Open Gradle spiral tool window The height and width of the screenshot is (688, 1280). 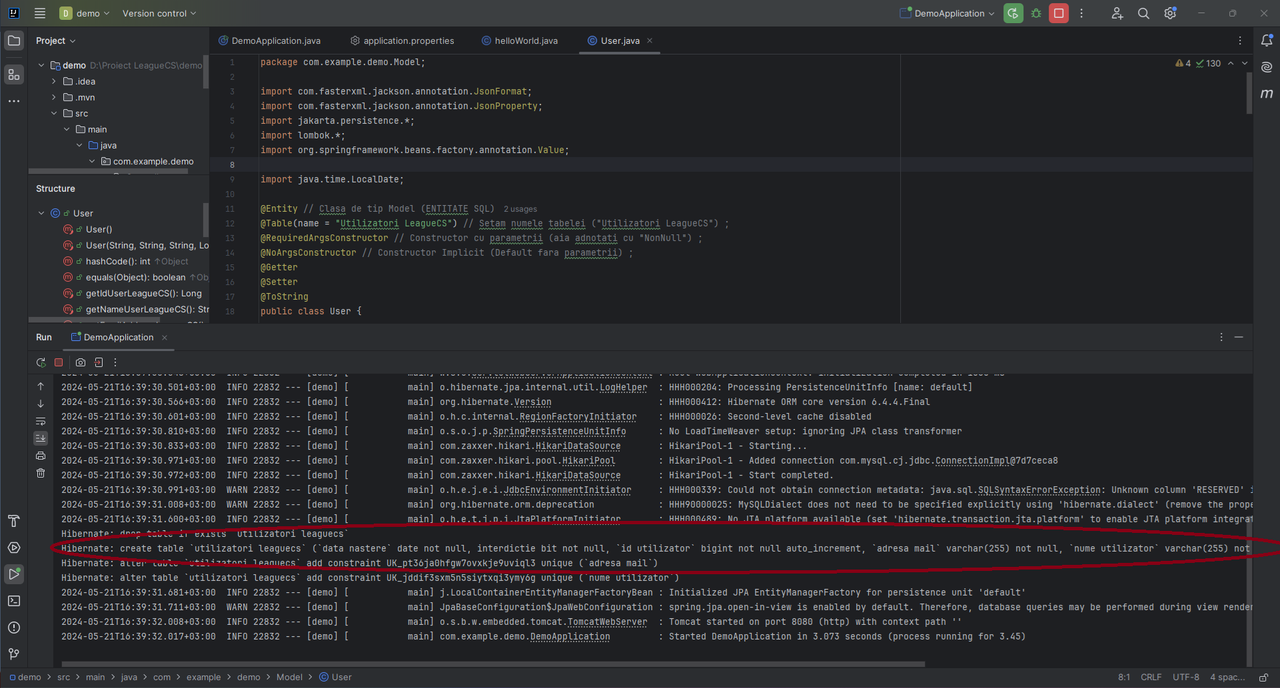[1267, 67]
